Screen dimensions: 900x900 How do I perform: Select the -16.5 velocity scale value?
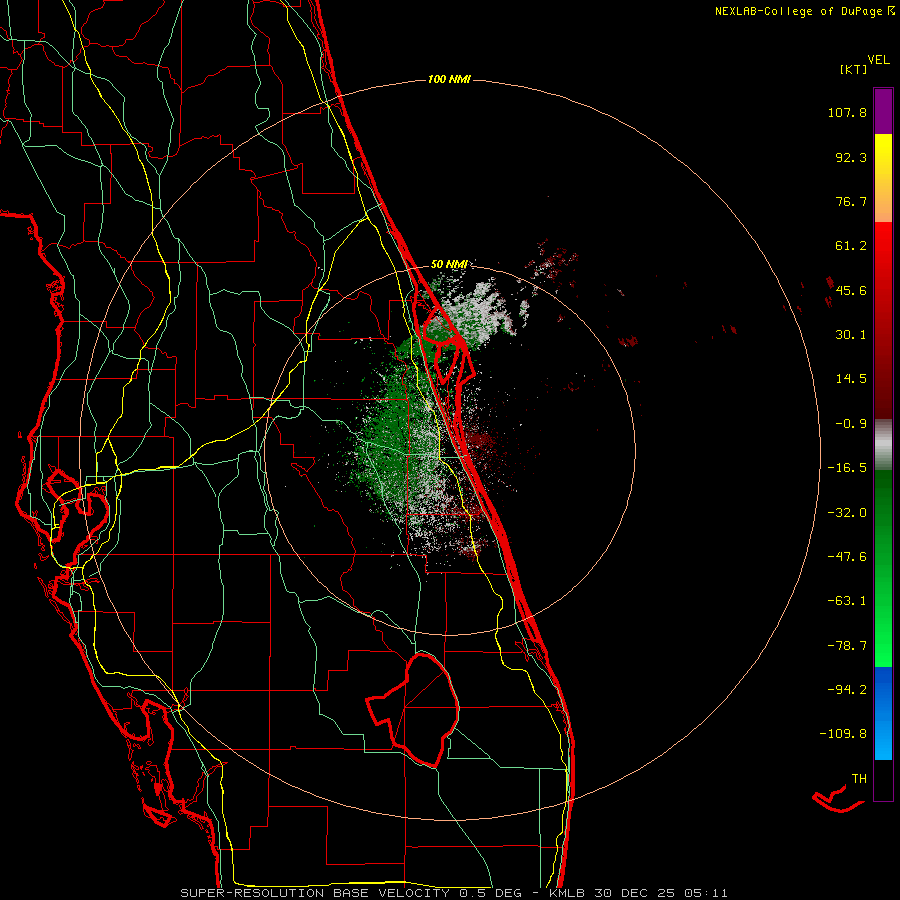[847, 468]
